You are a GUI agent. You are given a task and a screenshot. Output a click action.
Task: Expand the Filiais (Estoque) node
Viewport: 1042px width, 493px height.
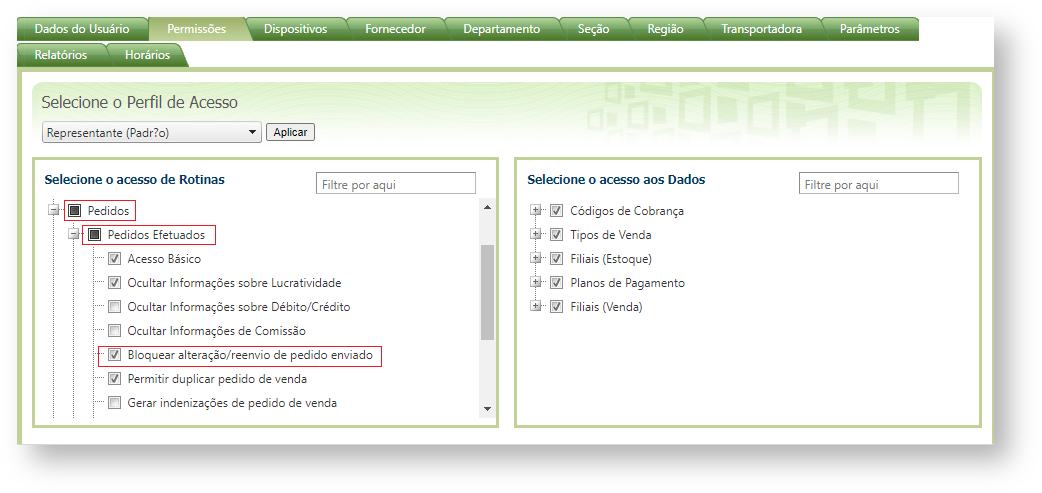coord(535,258)
